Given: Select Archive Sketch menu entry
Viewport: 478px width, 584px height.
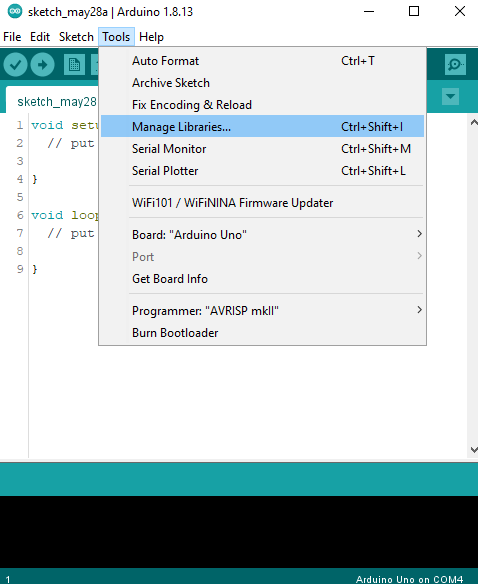Looking at the screenshot, I should [x=262, y=83].
